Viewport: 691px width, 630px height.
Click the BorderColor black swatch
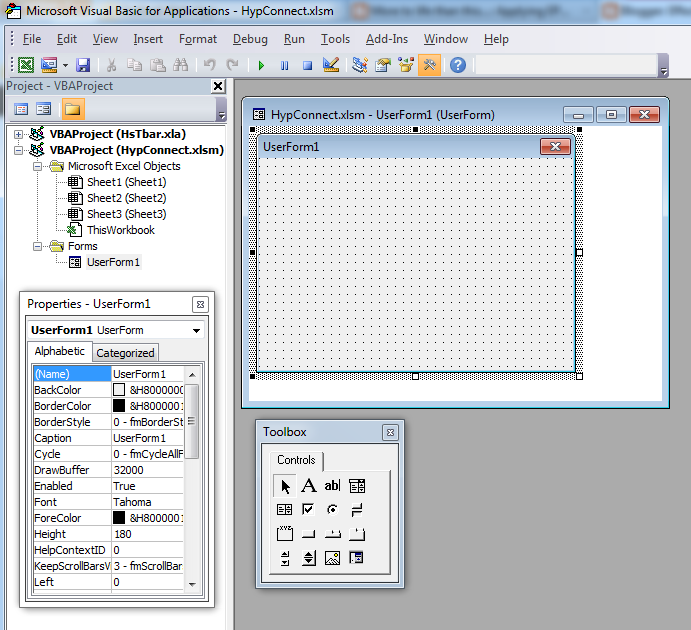(119, 406)
